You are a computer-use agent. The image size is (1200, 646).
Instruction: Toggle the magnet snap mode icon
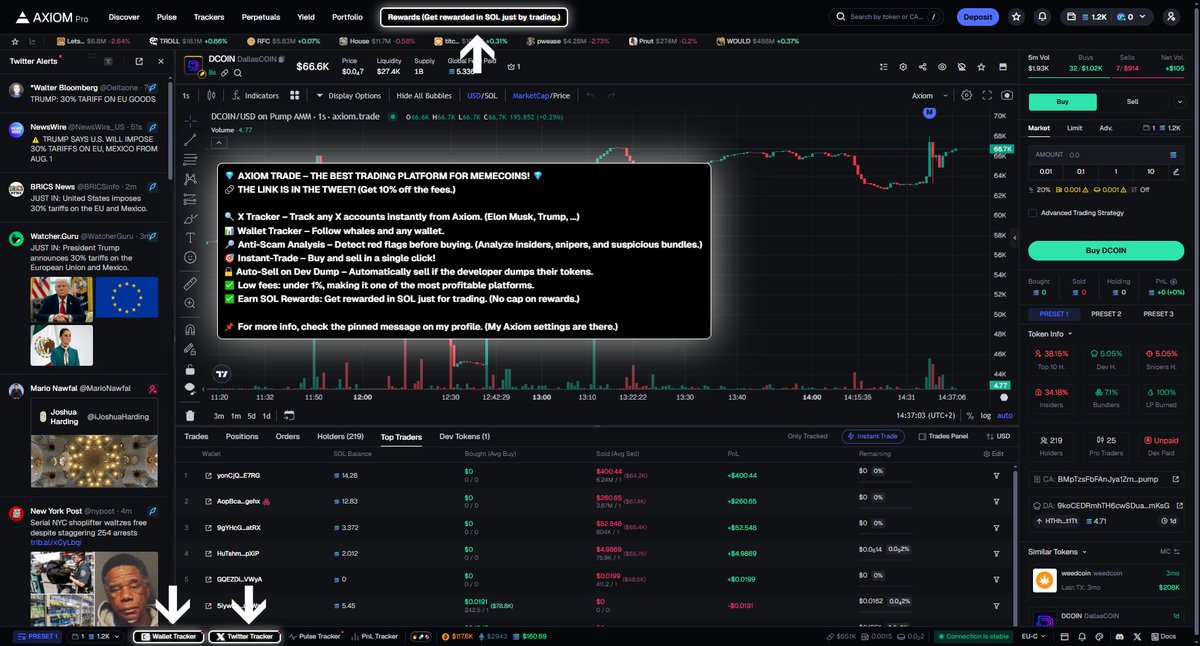coord(190,329)
